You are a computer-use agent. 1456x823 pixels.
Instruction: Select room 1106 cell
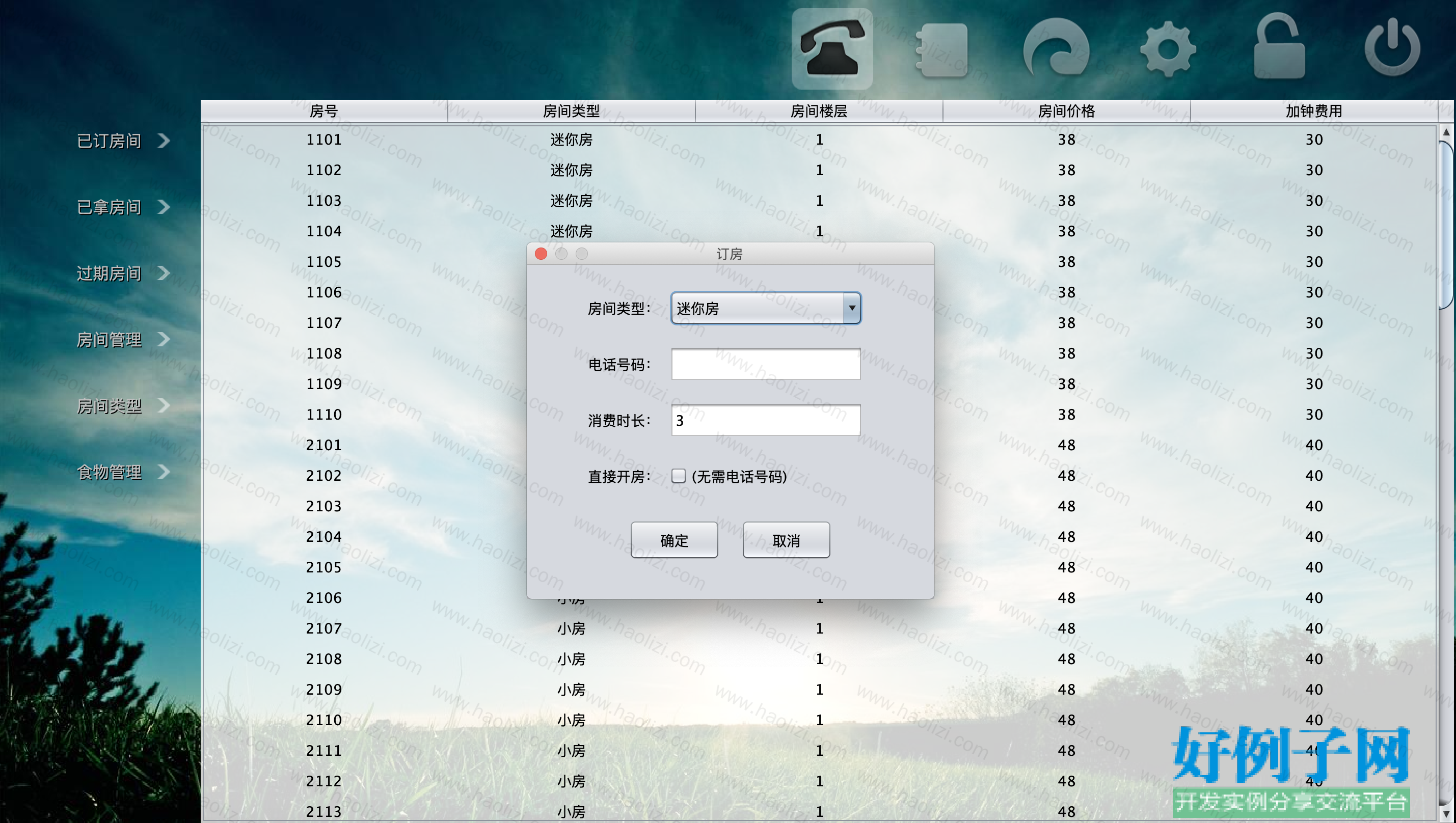pyautogui.click(x=324, y=292)
